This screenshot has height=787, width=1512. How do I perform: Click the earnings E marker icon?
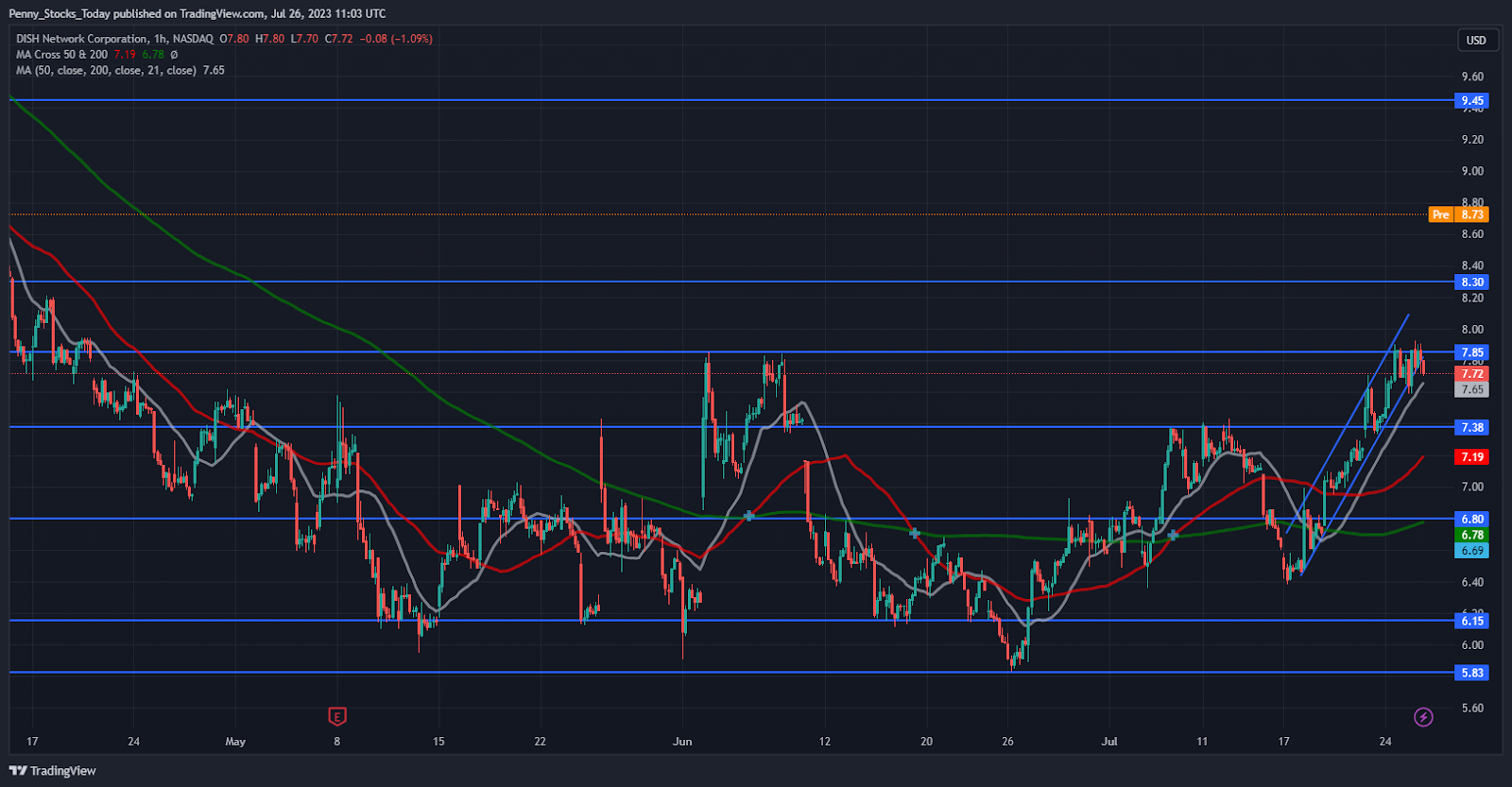coord(336,716)
